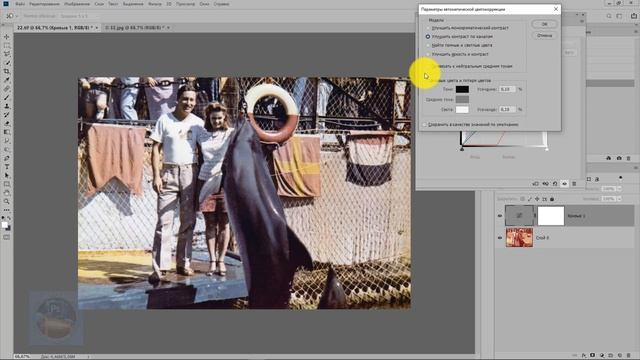Viewport: 640px width, 360px height.
Task: Select enhance per channel contrast radio option
Action: coord(460,36)
